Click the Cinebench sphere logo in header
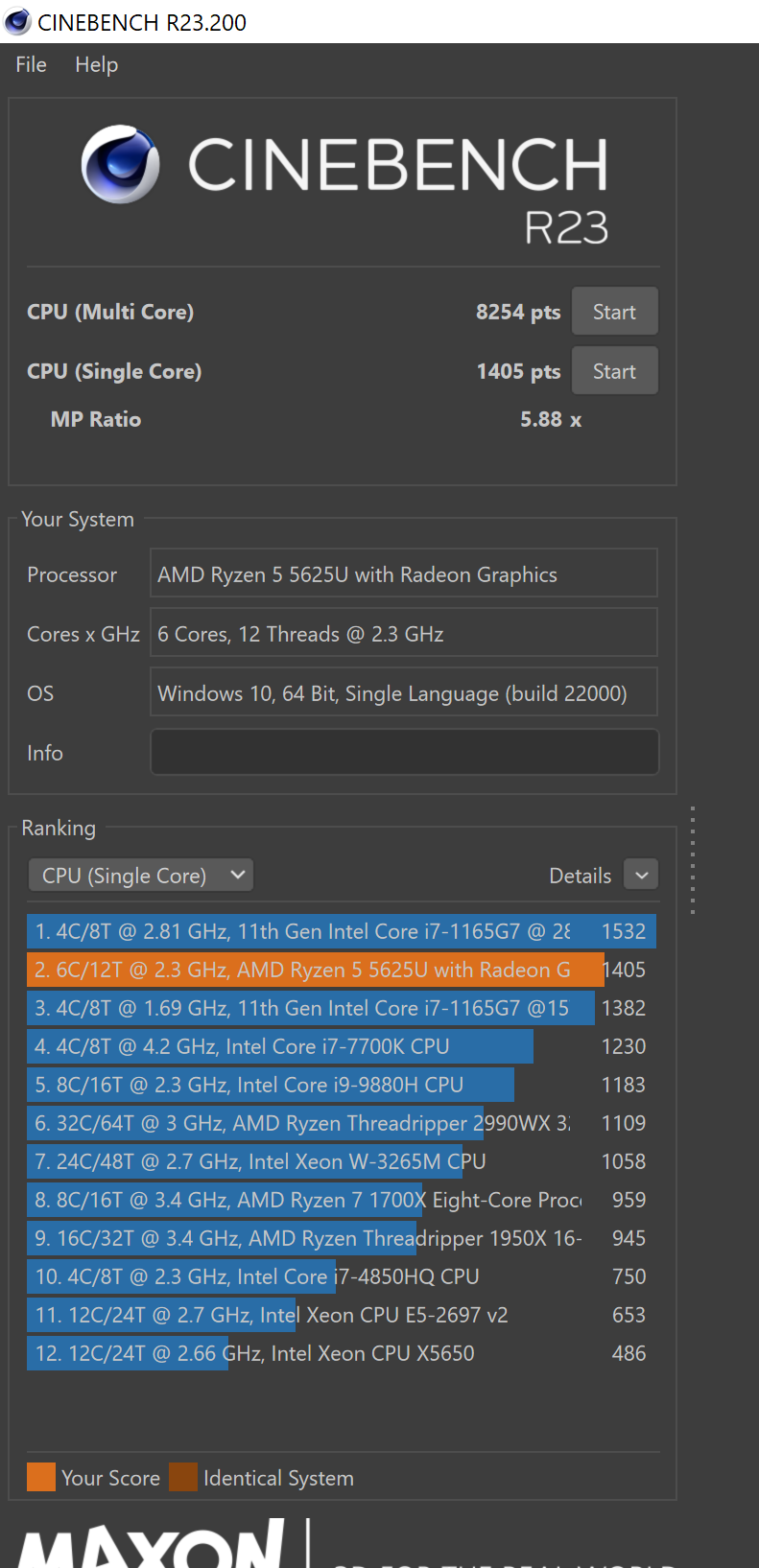 pos(121,164)
